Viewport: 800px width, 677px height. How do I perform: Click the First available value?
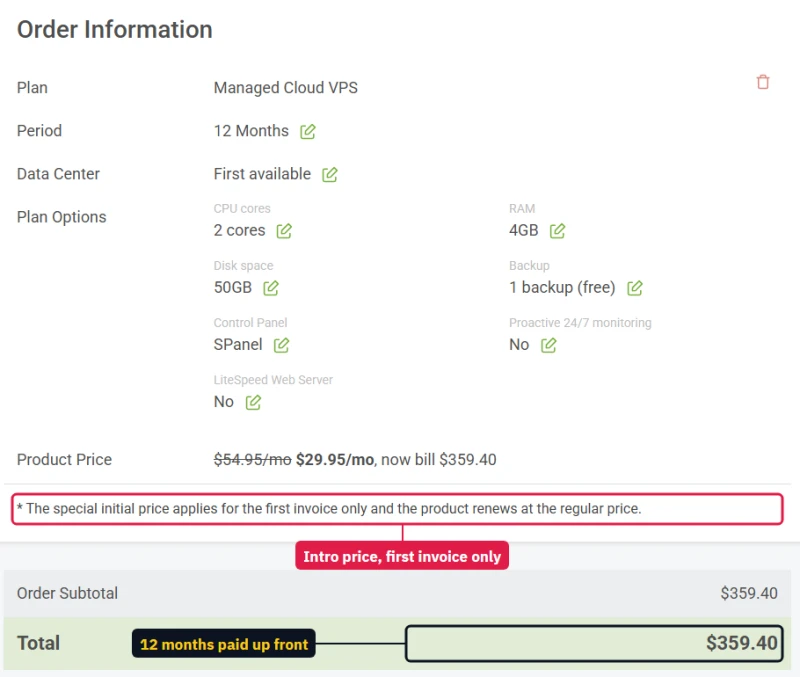click(x=262, y=174)
